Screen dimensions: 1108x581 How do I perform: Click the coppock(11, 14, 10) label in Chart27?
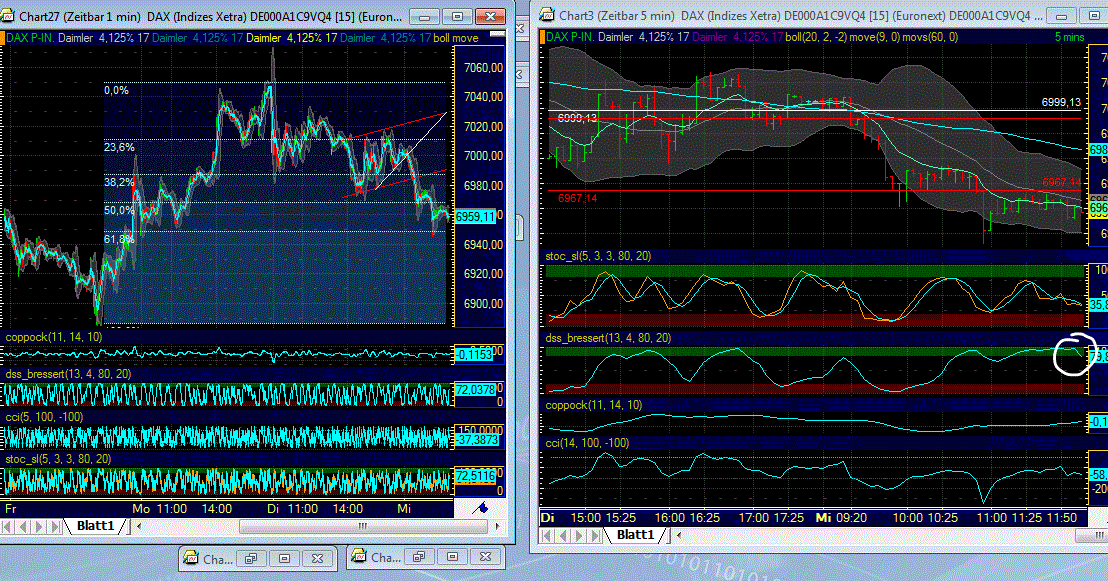[53, 337]
